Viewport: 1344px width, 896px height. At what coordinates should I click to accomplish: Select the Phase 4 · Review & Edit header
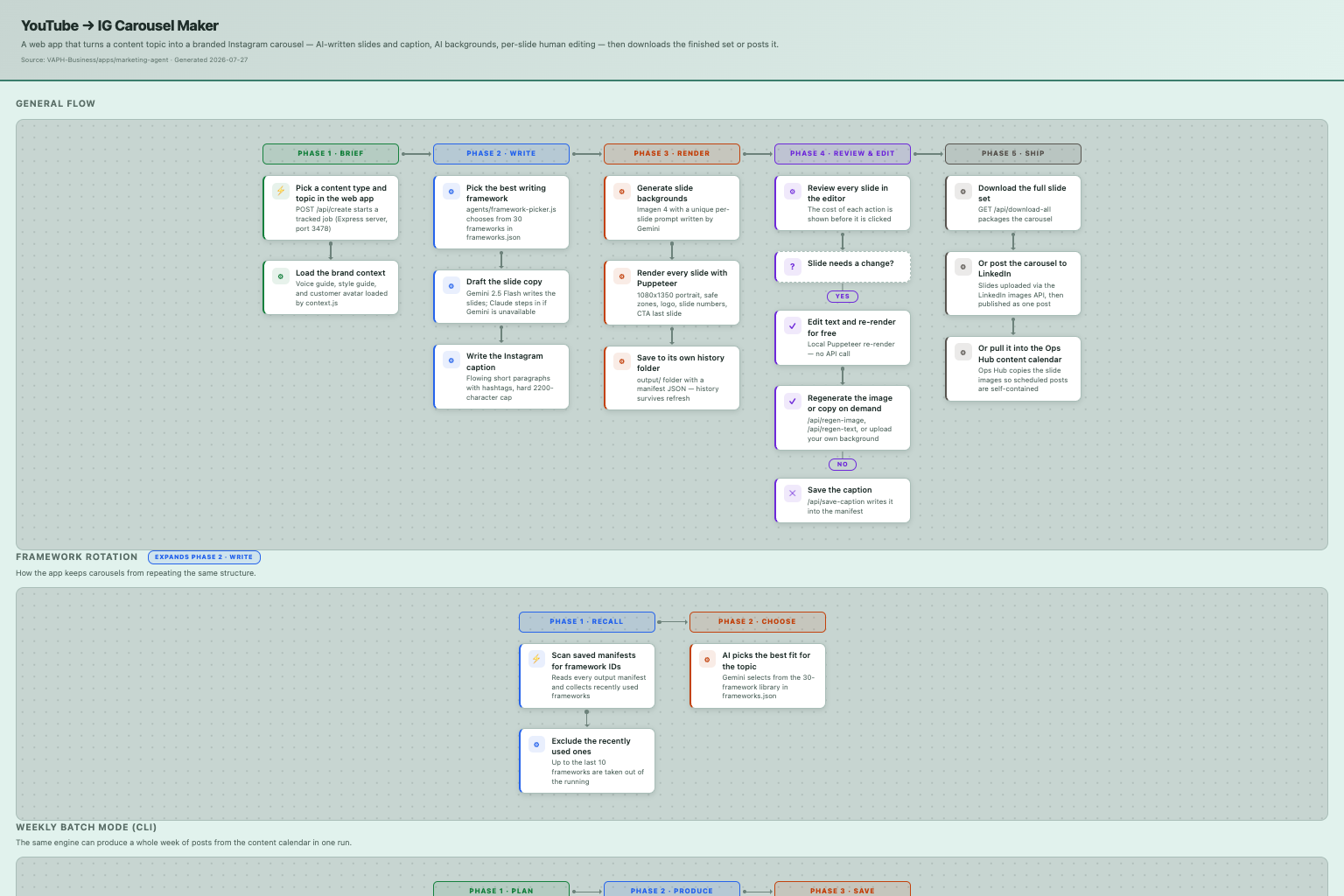tap(843, 153)
